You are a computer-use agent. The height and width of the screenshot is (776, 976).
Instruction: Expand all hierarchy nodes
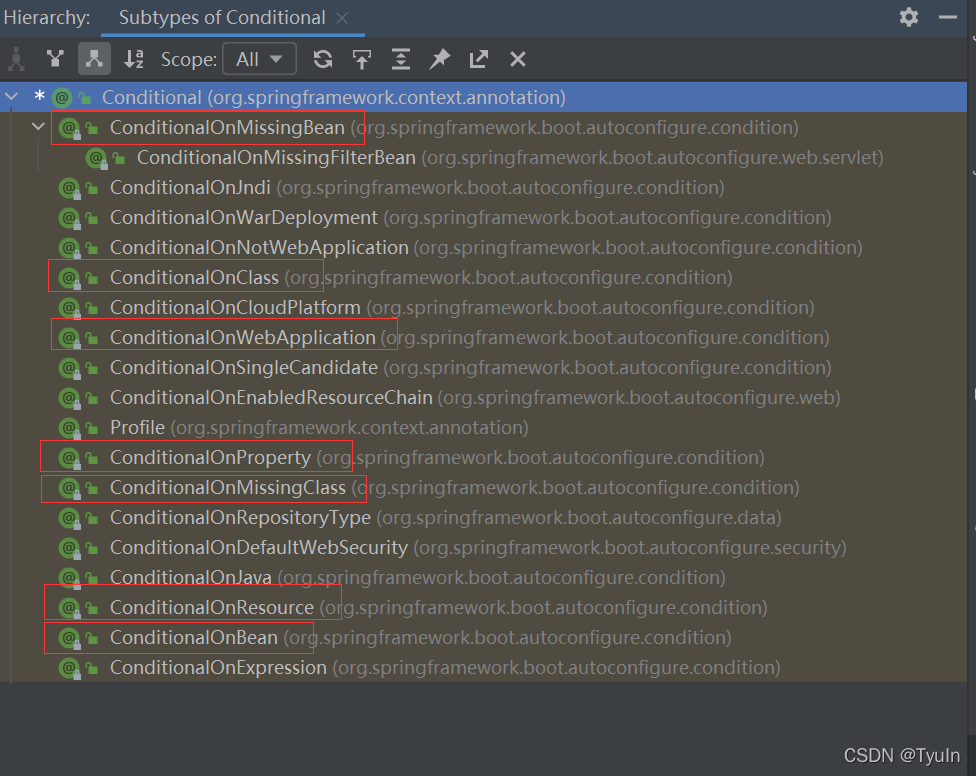(401, 59)
